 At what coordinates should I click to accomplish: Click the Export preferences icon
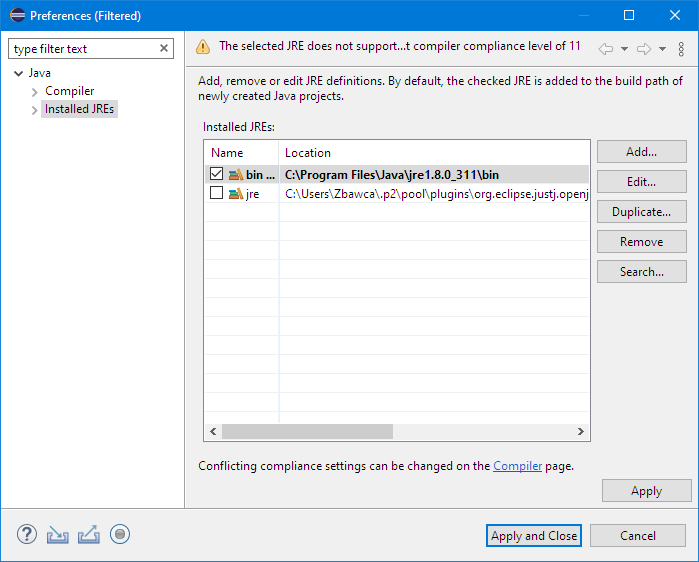(x=89, y=535)
